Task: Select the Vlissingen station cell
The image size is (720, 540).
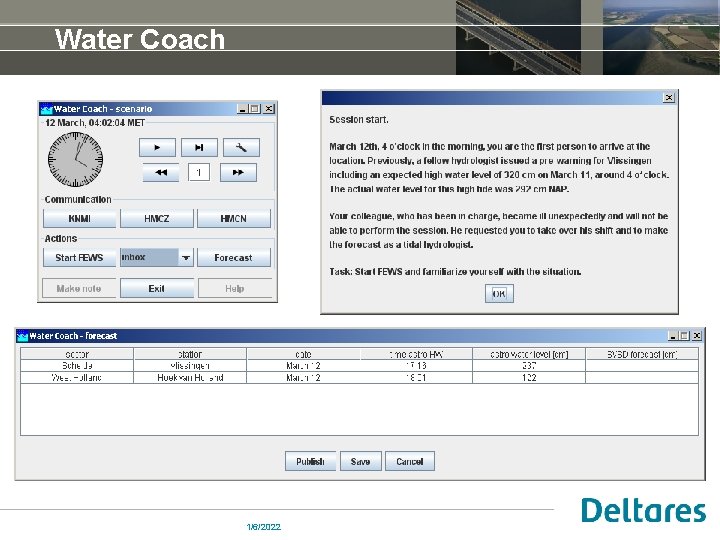Action: tap(190, 366)
